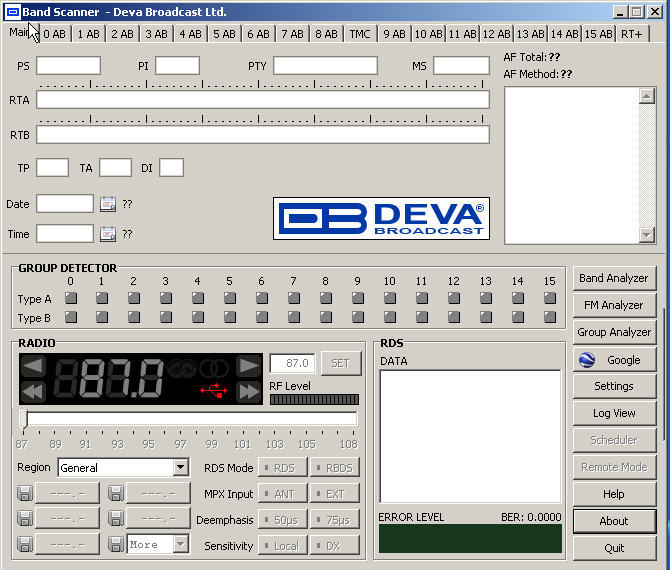
Task: Select RBDS mode
Action: (335, 468)
